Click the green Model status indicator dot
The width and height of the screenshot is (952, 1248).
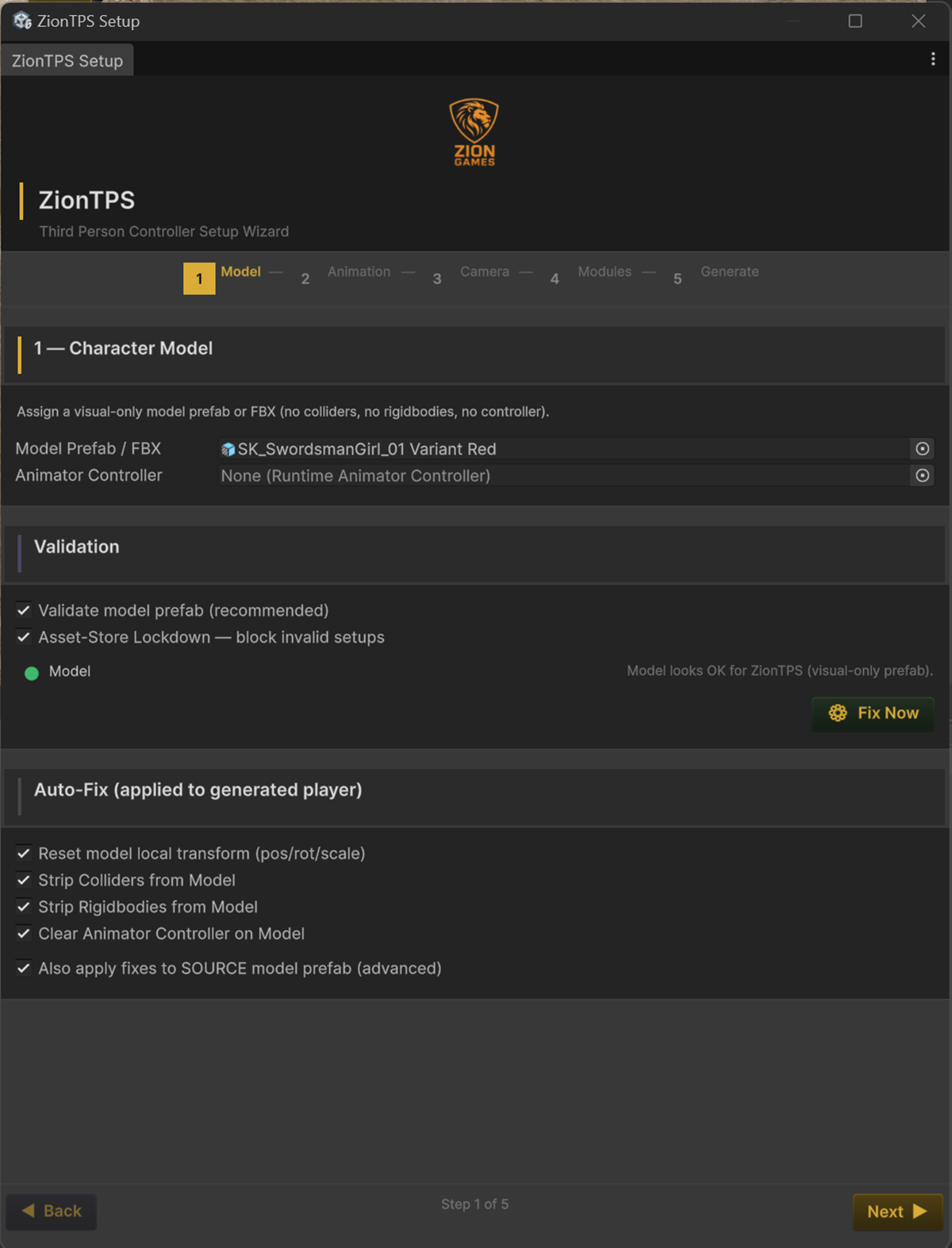click(x=32, y=674)
